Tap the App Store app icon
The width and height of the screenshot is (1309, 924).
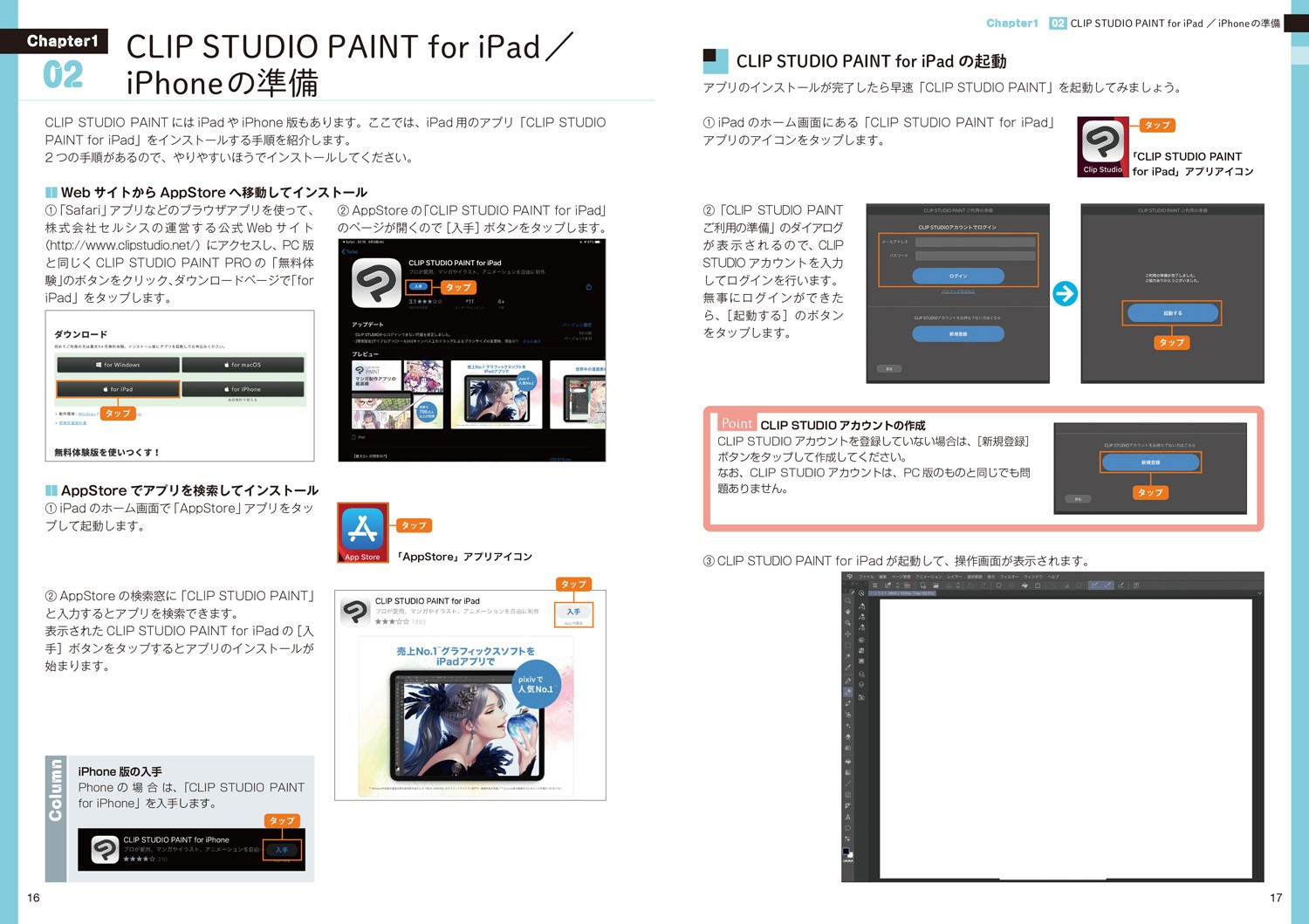point(362,529)
